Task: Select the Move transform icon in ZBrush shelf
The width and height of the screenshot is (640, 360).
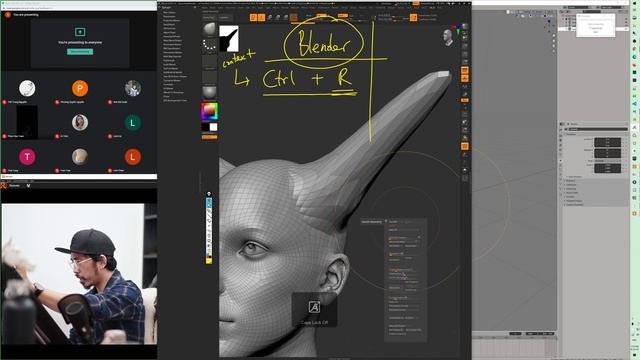Action: pos(269,17)
